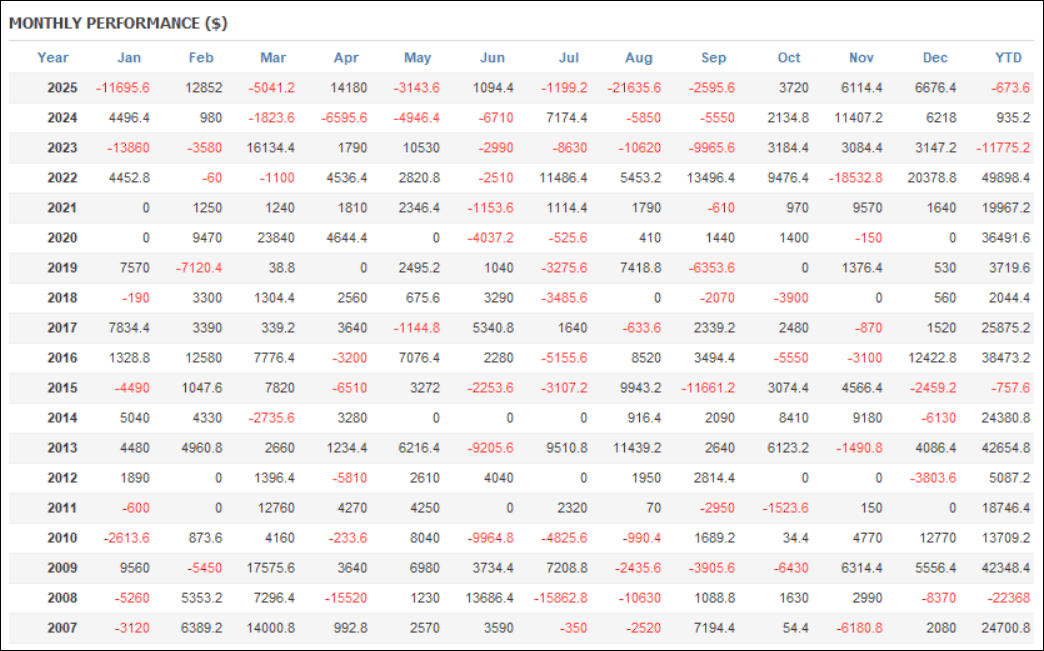
Task: Click the July 2008 loss -15862.8
Action: pyautogui.click(x=560, y=598)
